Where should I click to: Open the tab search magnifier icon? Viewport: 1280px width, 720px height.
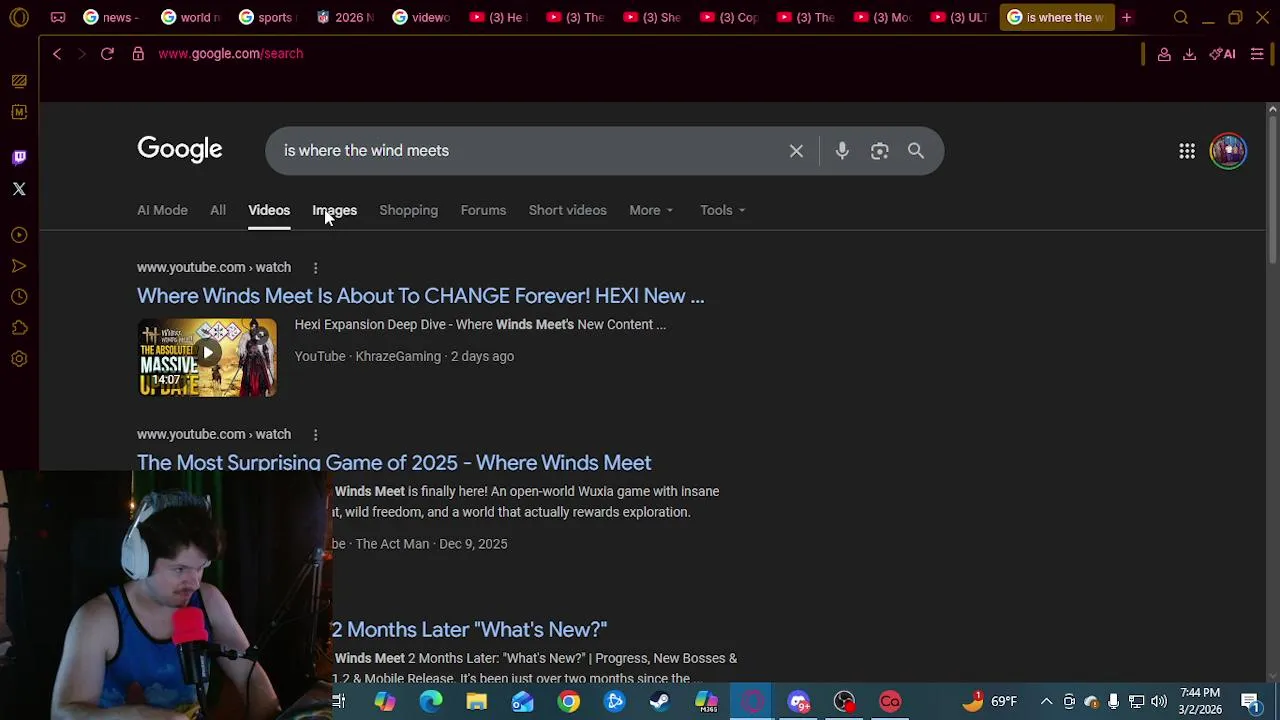(1181, 17)
